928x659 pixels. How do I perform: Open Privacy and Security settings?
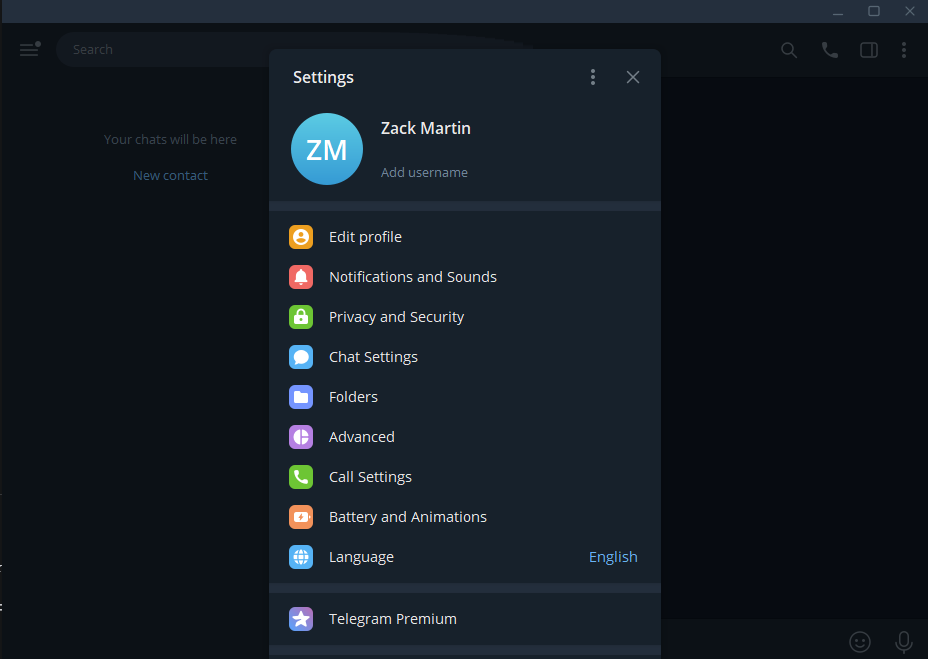465,317
